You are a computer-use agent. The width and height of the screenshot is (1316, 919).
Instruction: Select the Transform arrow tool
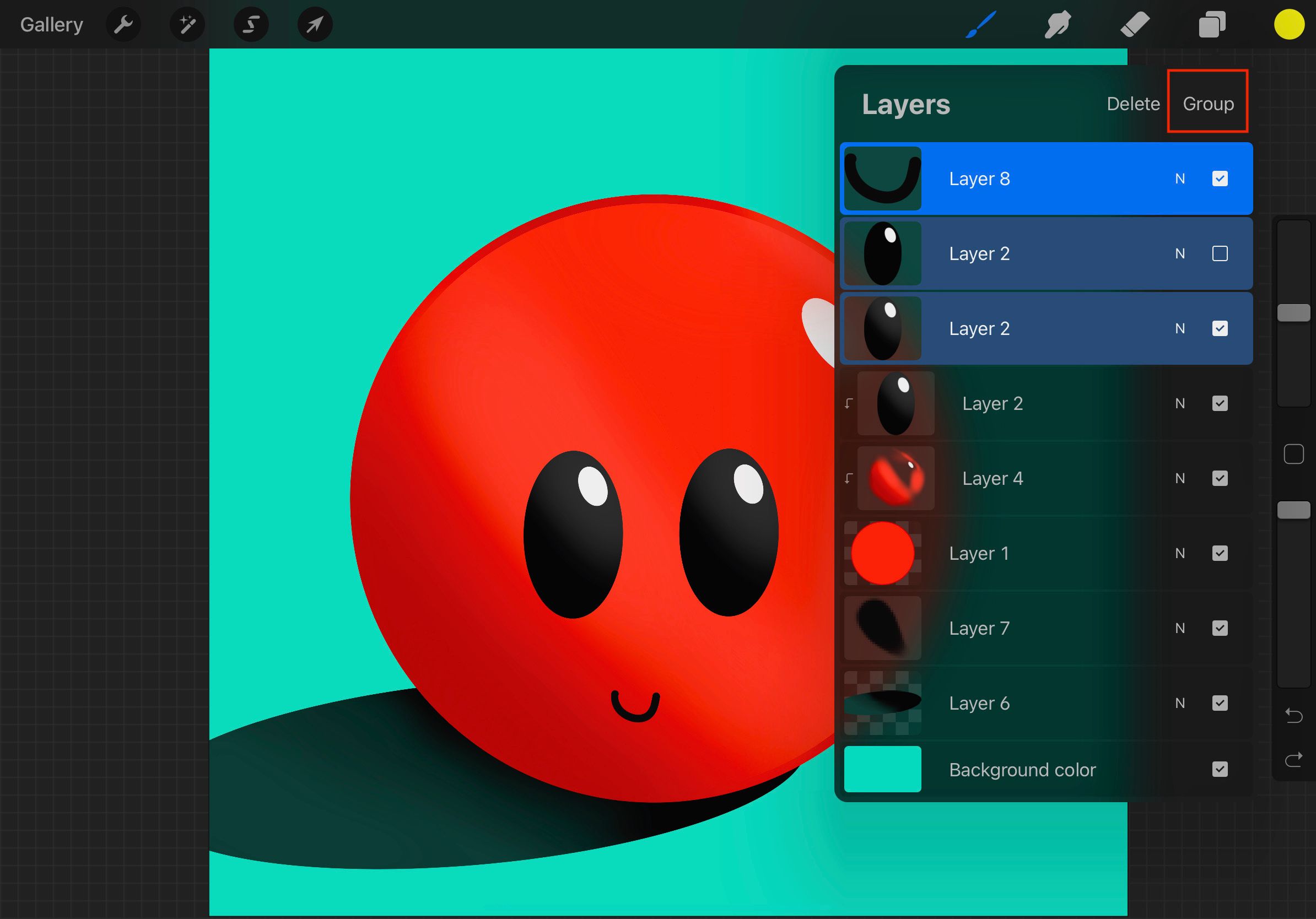315,24
